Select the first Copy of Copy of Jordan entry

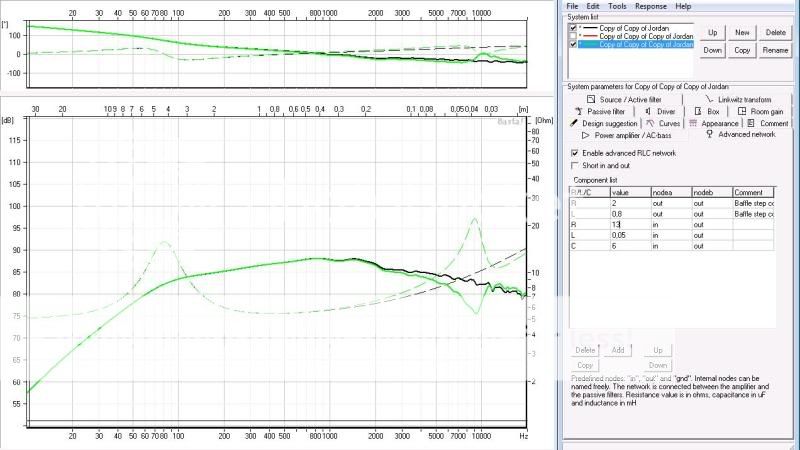pyautogui.click(x=635, y=28)
